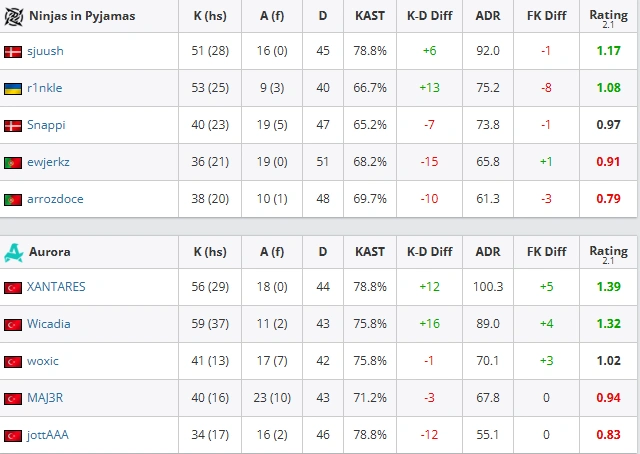Screen dimensions: 640x454
Task: Open sjuush player profile link
Action: coord(45,51)
